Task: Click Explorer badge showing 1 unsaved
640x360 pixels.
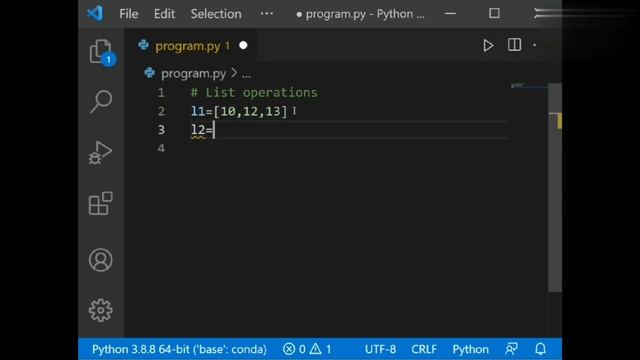Action: (x=109, y=60)
